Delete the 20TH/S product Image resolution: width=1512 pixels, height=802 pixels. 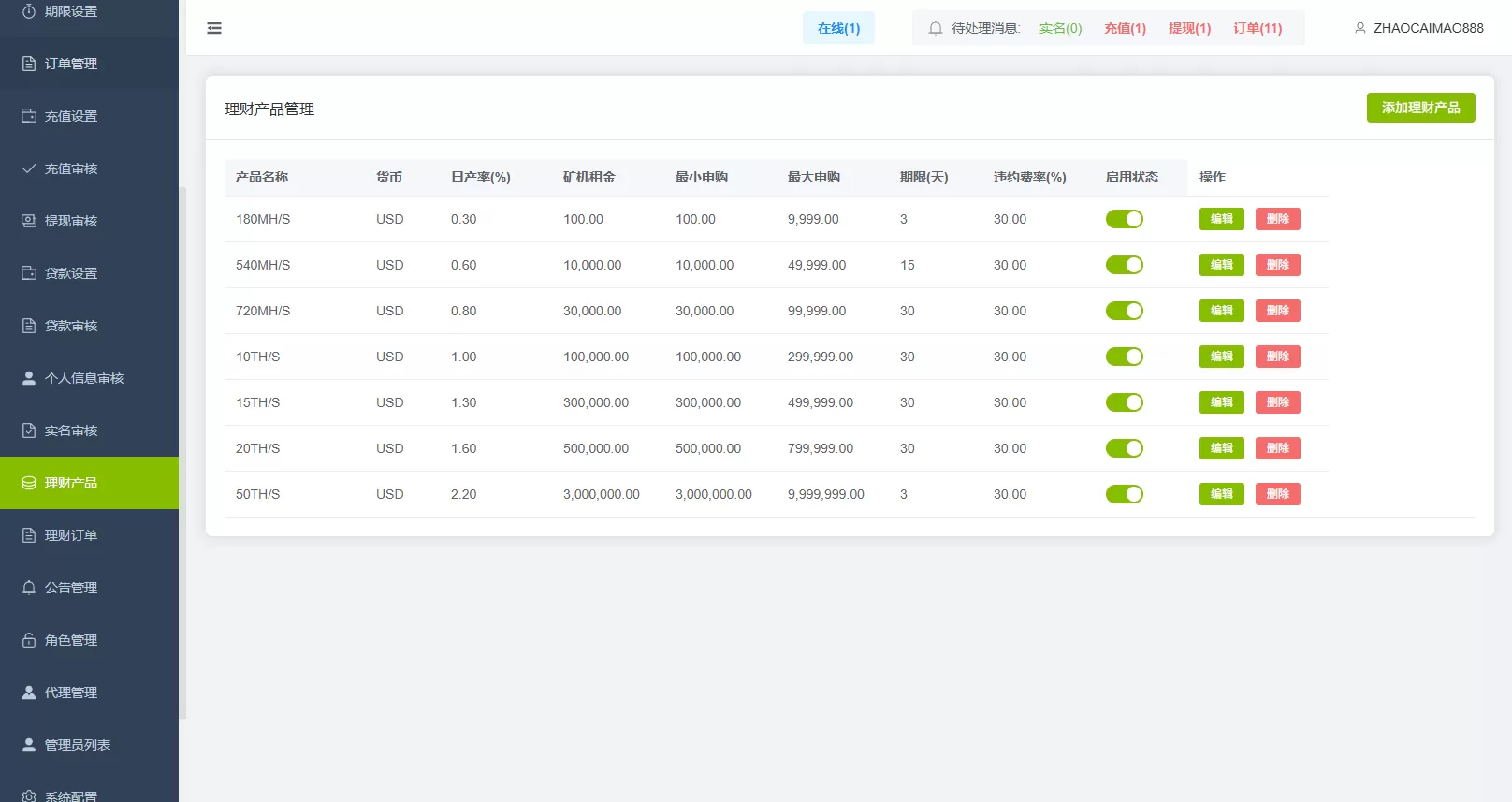tap(1277, 448)
